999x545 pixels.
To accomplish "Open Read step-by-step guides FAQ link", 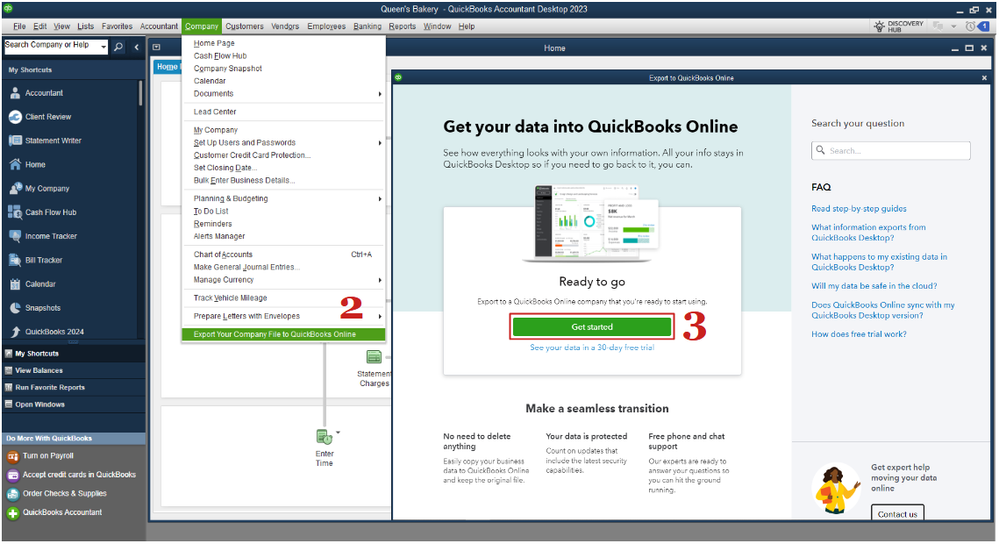I will click(858, 209).
